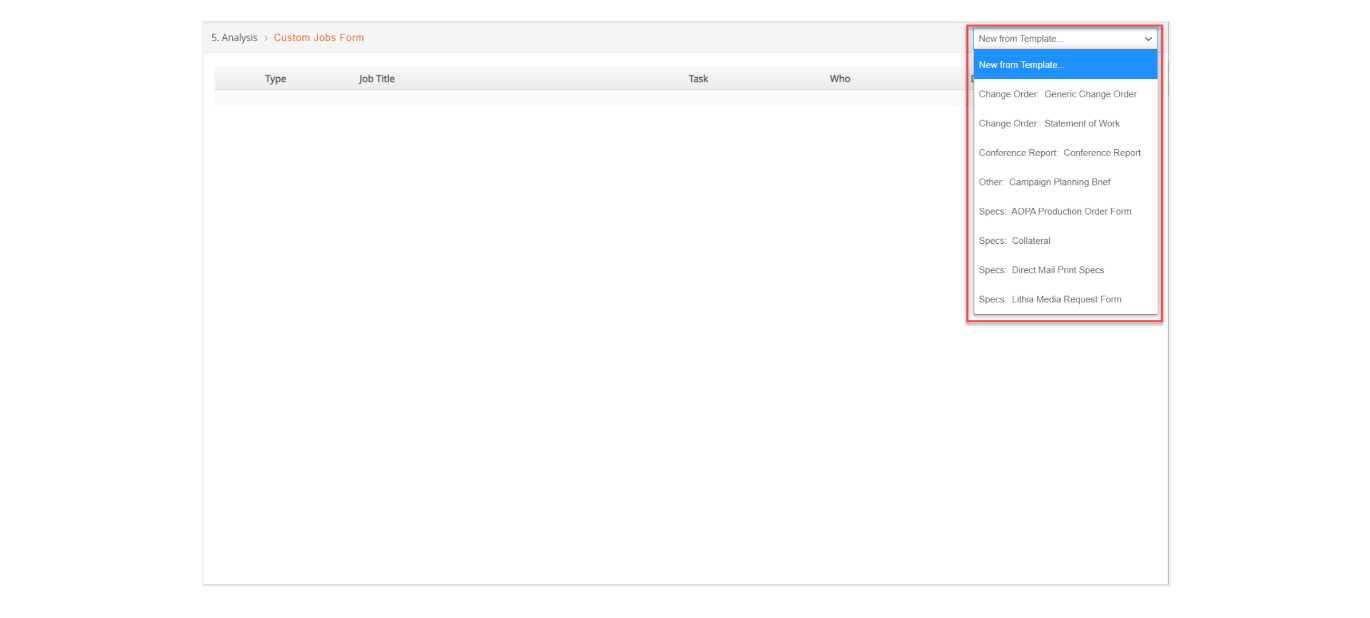This screenshot has height=618, width=1370.
Task: Select Other: Campaign Planning Brief
Action: 1065,182
